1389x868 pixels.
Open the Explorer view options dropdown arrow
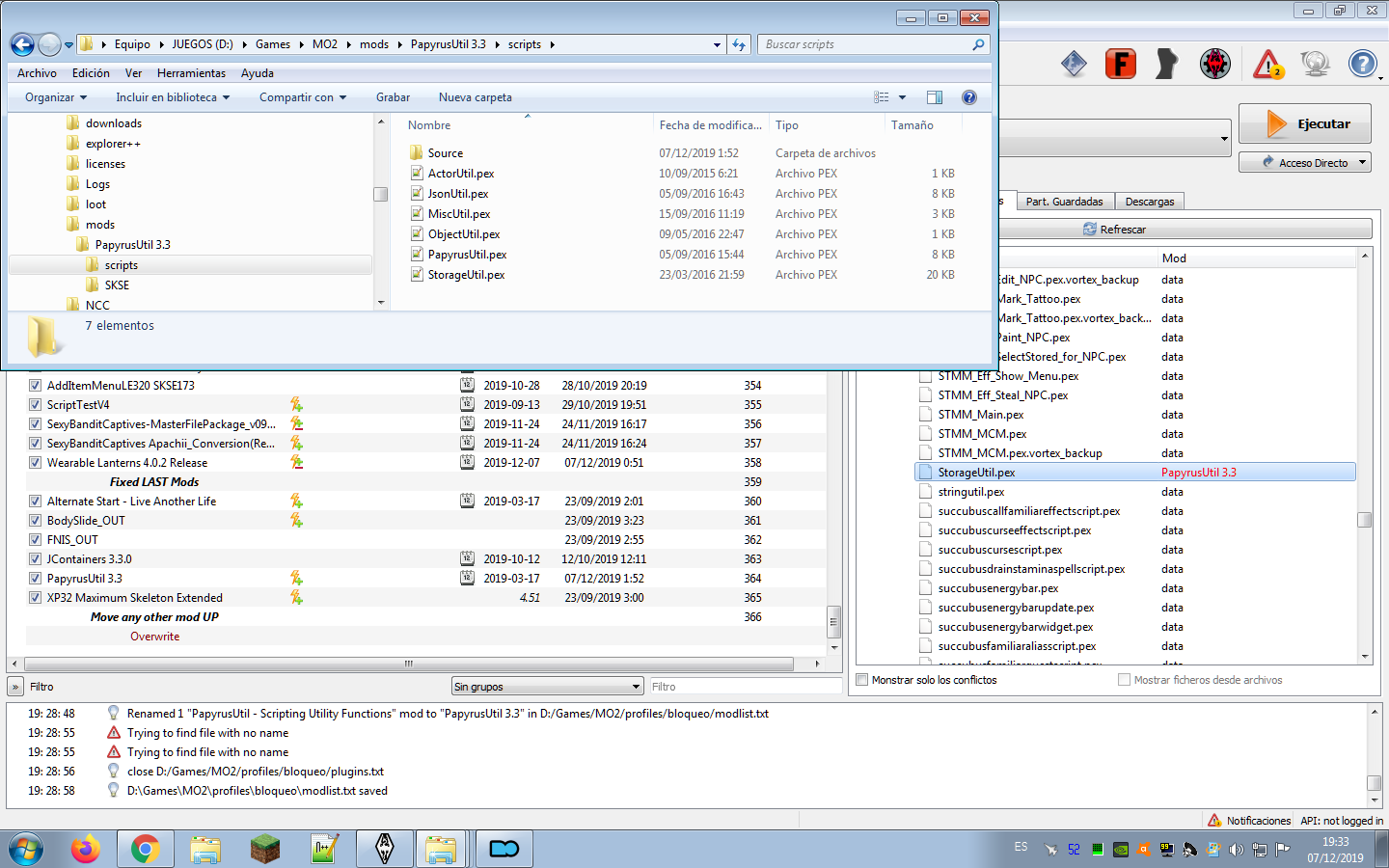903,97
